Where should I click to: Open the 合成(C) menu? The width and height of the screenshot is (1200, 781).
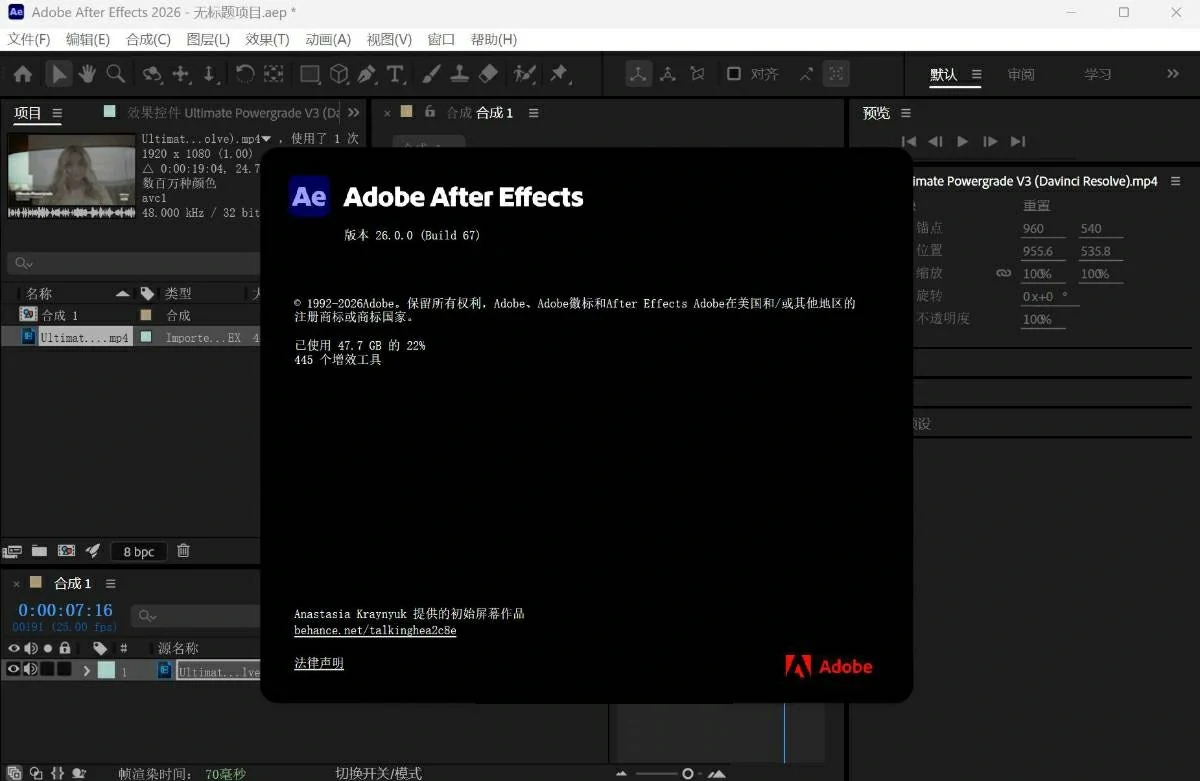click(148, 39)
